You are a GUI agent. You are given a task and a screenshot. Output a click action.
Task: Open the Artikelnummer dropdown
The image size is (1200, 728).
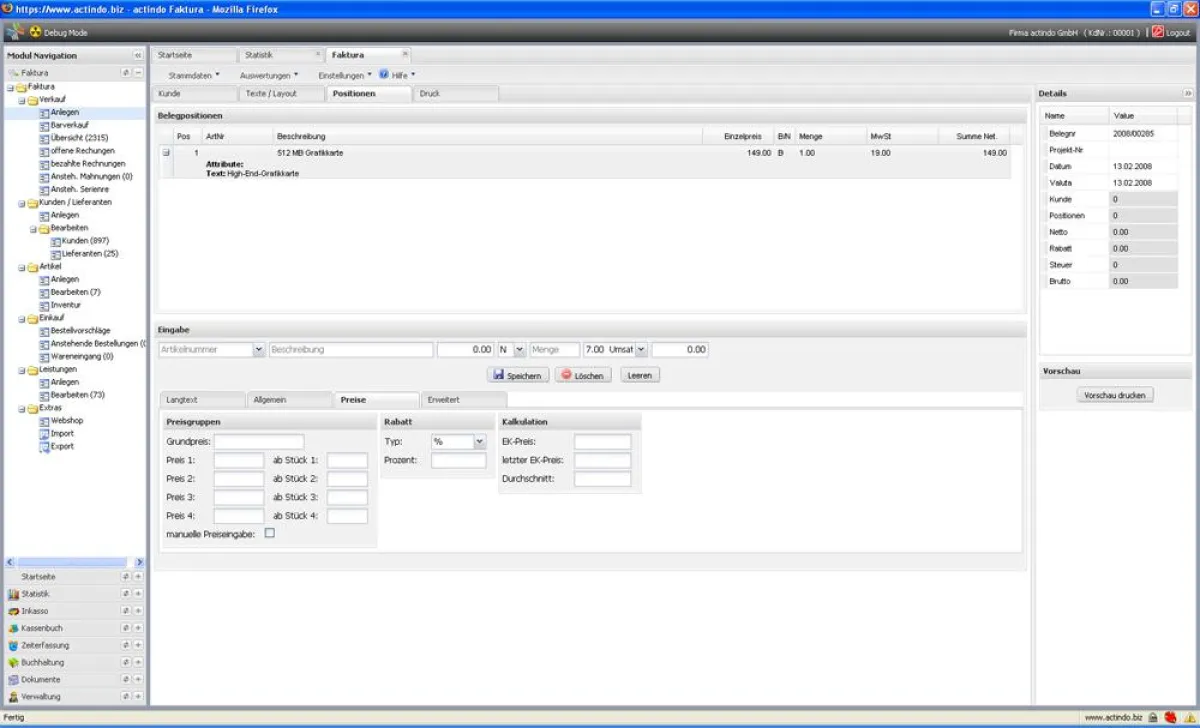(256, 349)
